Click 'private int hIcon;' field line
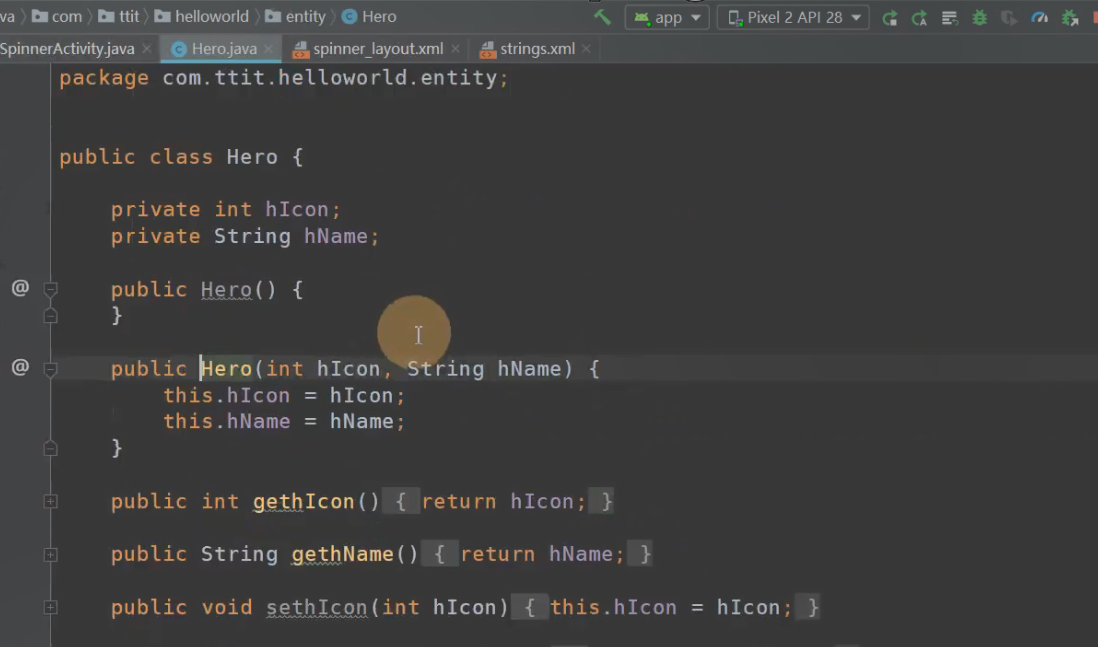This screenshot has width=1098, height=647. (x=225, y=209)
